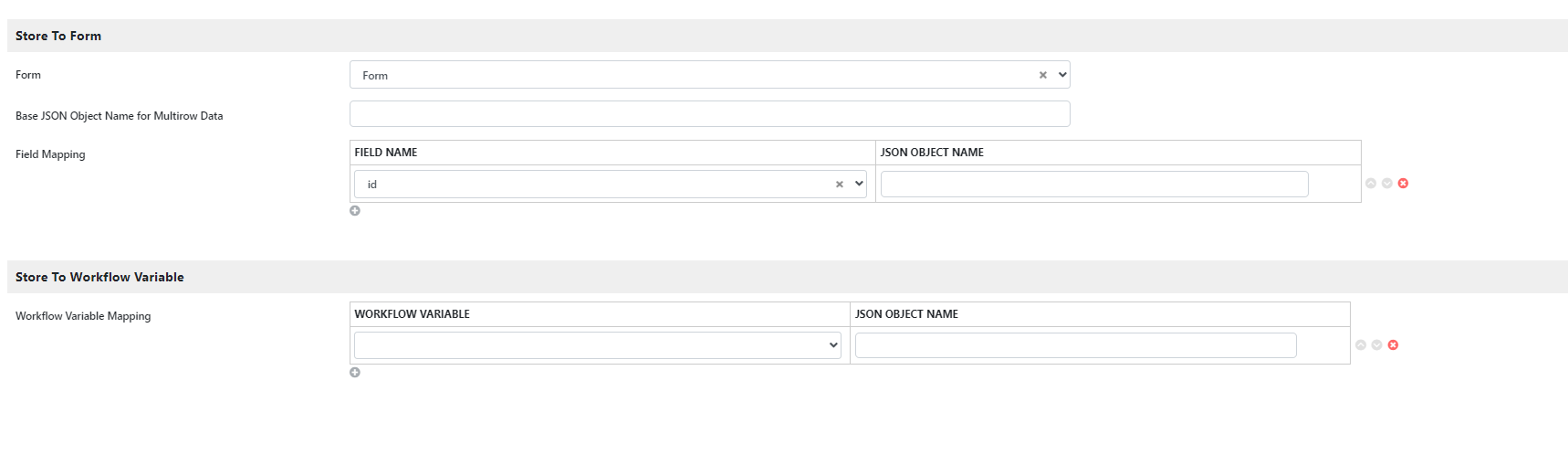
Task: Move the Workflow Variable Mapping row down
Action: click(x=1376, y=345)
